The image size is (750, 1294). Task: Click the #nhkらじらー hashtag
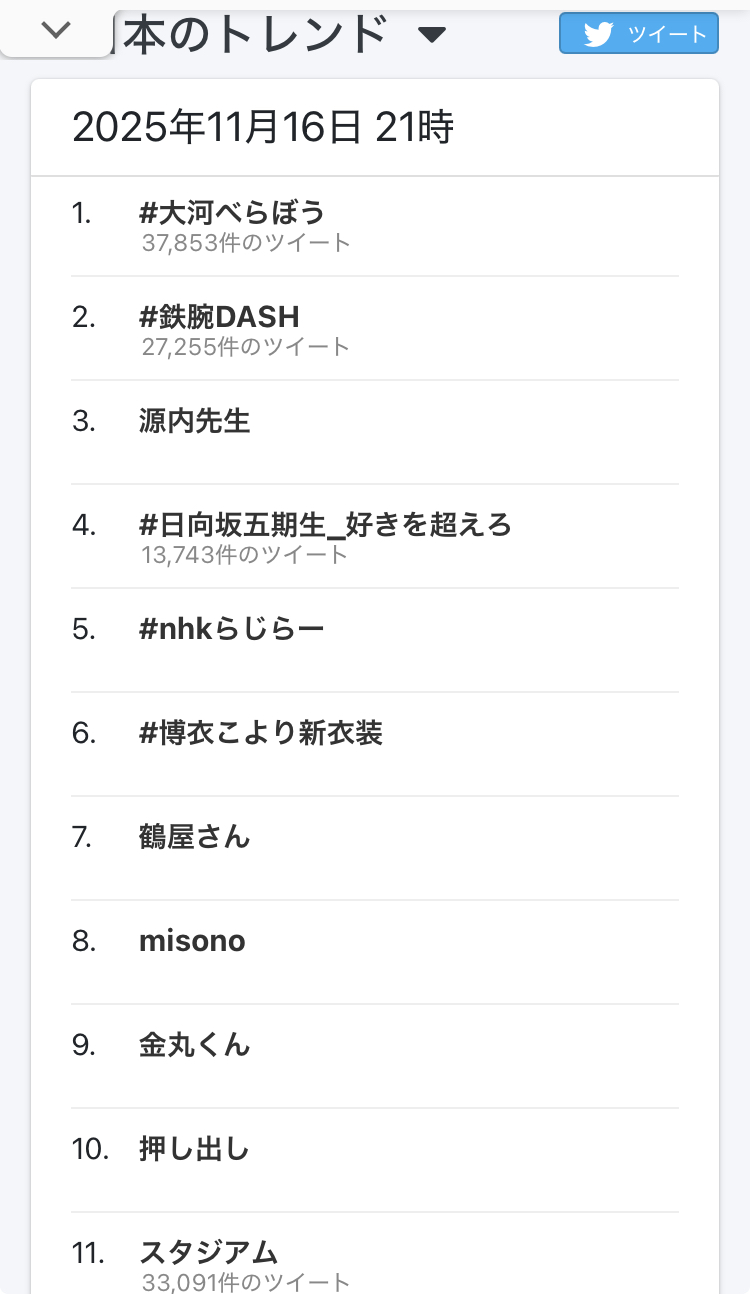[x=232, y=629]
